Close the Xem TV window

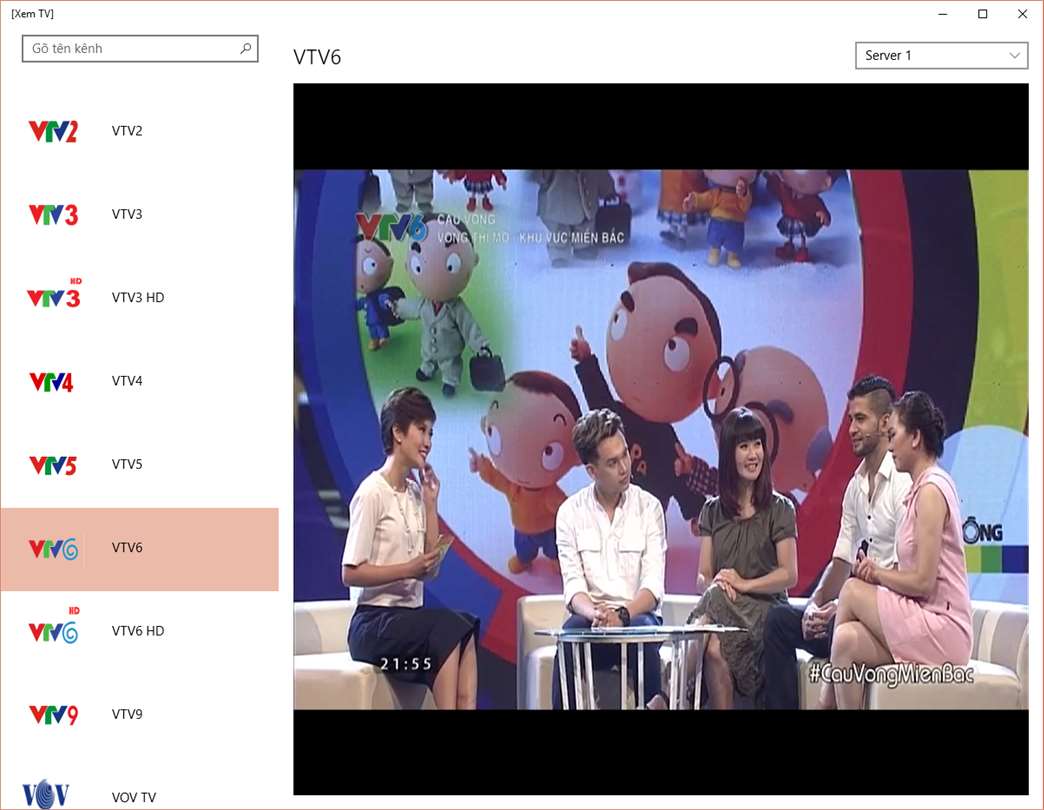1023,14
